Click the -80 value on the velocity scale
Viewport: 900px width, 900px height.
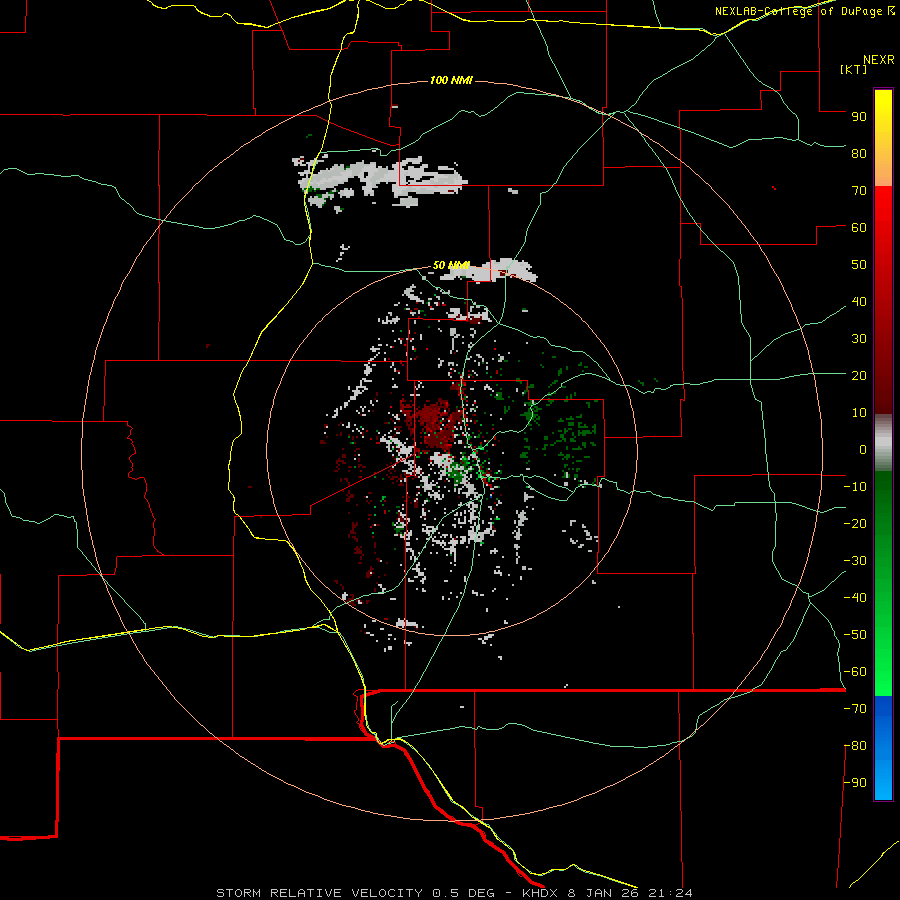pyautogui.click(x=855, y=746)
